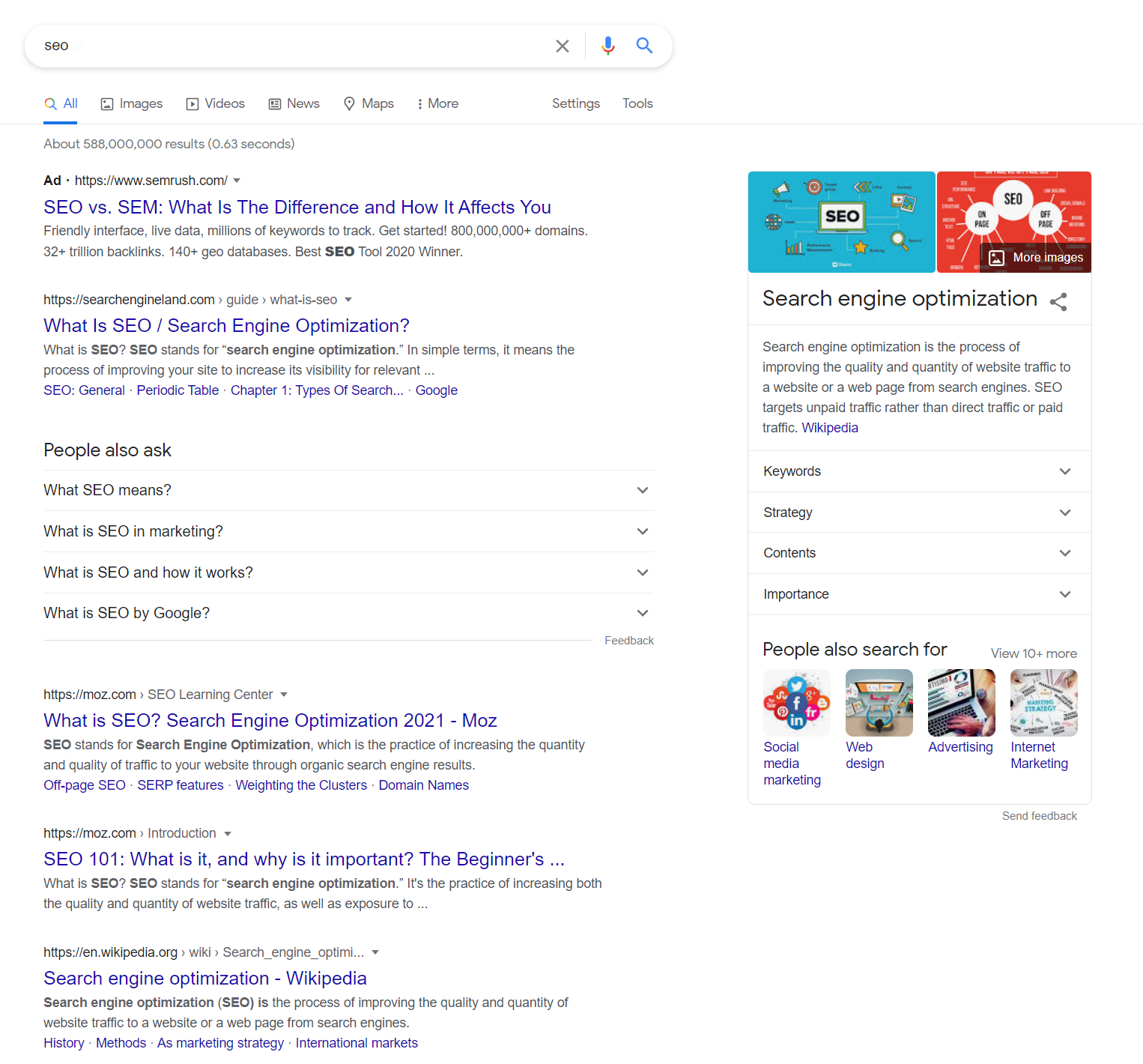Clear the search box with the X icon
The width and height of the screenshot is (1143, 1064).
562,46
